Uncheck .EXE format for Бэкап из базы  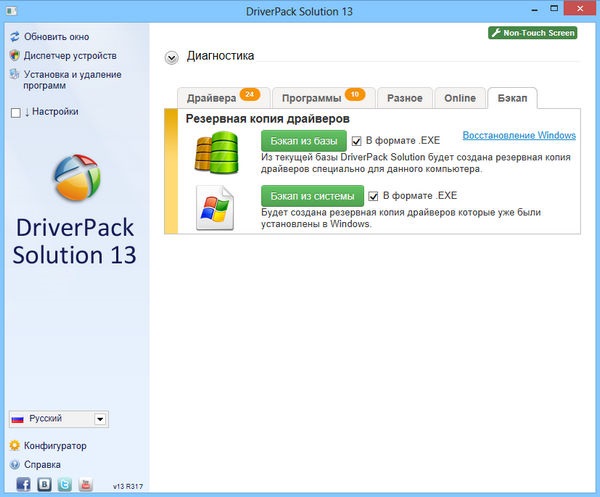pos(356,141)
